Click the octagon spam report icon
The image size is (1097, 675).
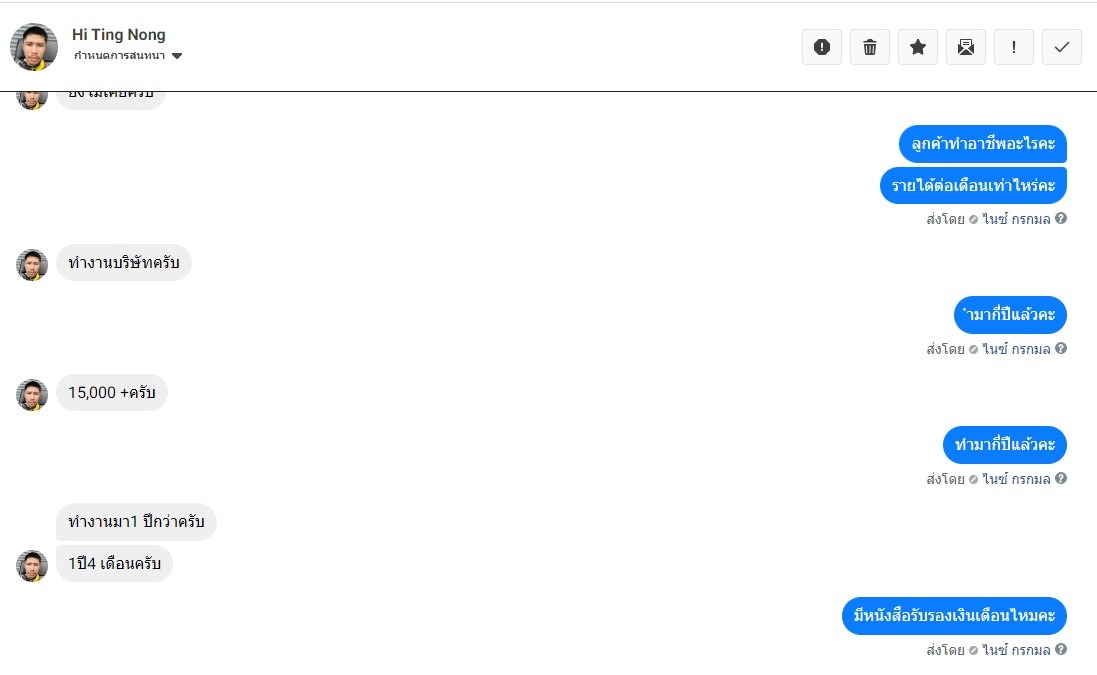coord(822,47)
